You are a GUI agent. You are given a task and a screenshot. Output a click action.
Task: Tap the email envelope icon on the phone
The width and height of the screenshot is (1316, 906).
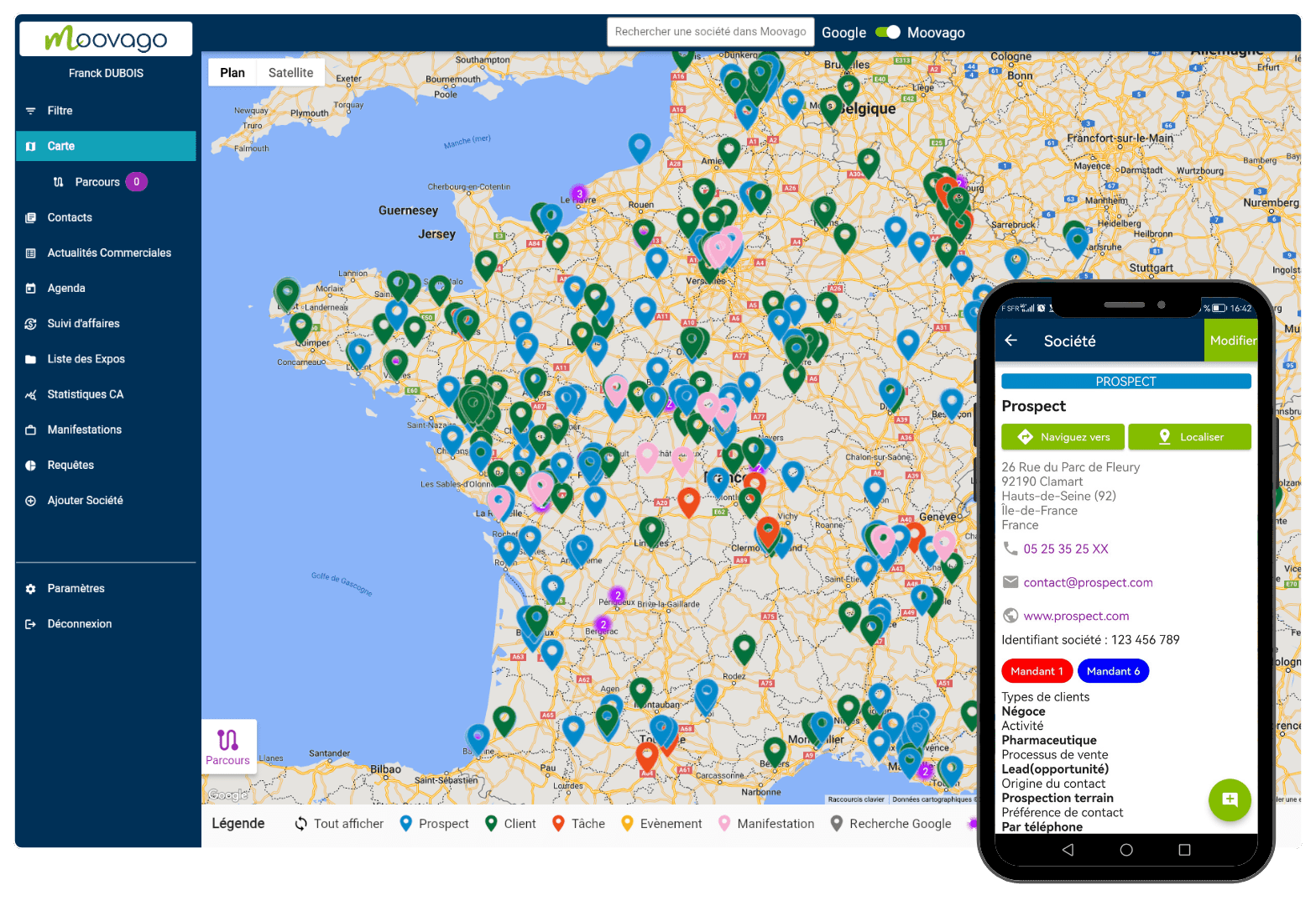pyautogui.click(x=1010, y=582)
